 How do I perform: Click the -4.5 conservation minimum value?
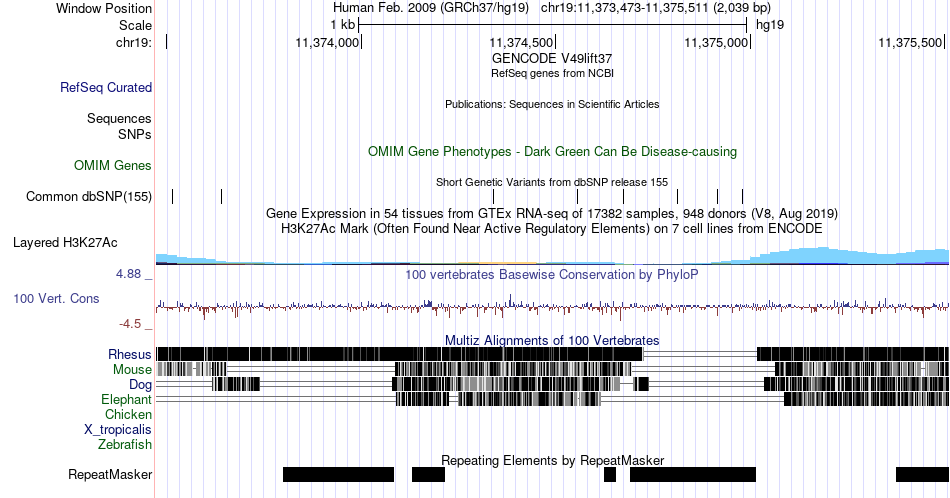pyautogui.click(x=130, y=324)
